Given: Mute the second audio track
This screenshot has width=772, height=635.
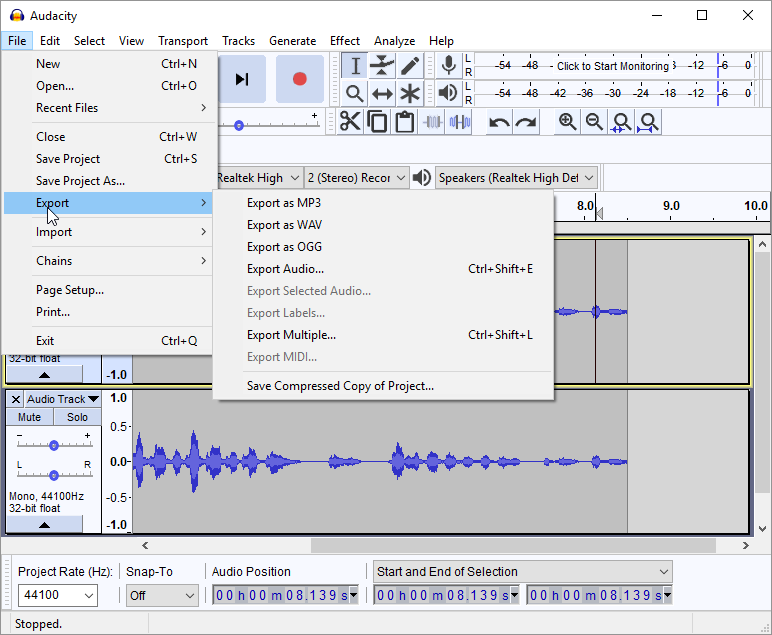Looking at the screenshot, I should 30,417.
